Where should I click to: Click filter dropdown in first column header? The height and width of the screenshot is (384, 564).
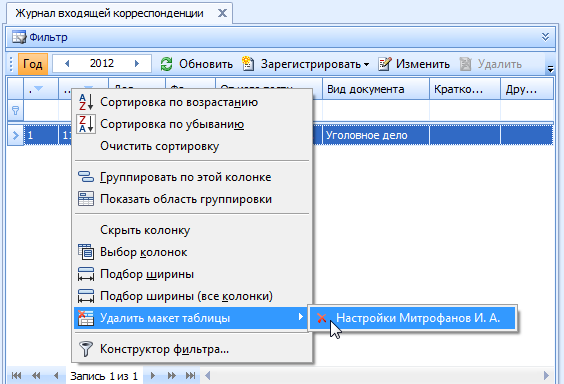click(38, 89)
